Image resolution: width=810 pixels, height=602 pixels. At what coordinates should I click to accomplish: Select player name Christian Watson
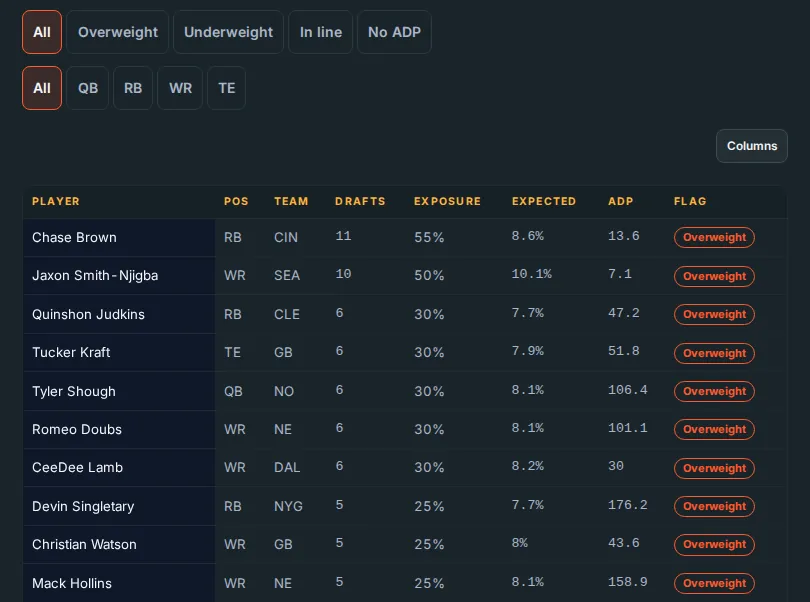(x=84, y=545)
